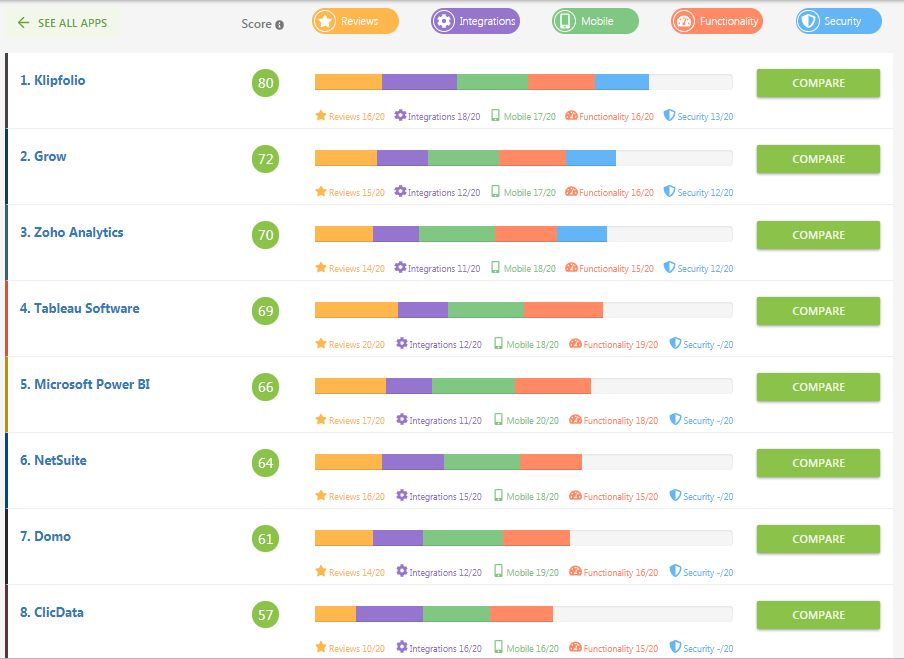Viewport: 904px width, 659px height.
Task: Click ClicData's Integrations gear icon
Action: [x=402, y=648]
